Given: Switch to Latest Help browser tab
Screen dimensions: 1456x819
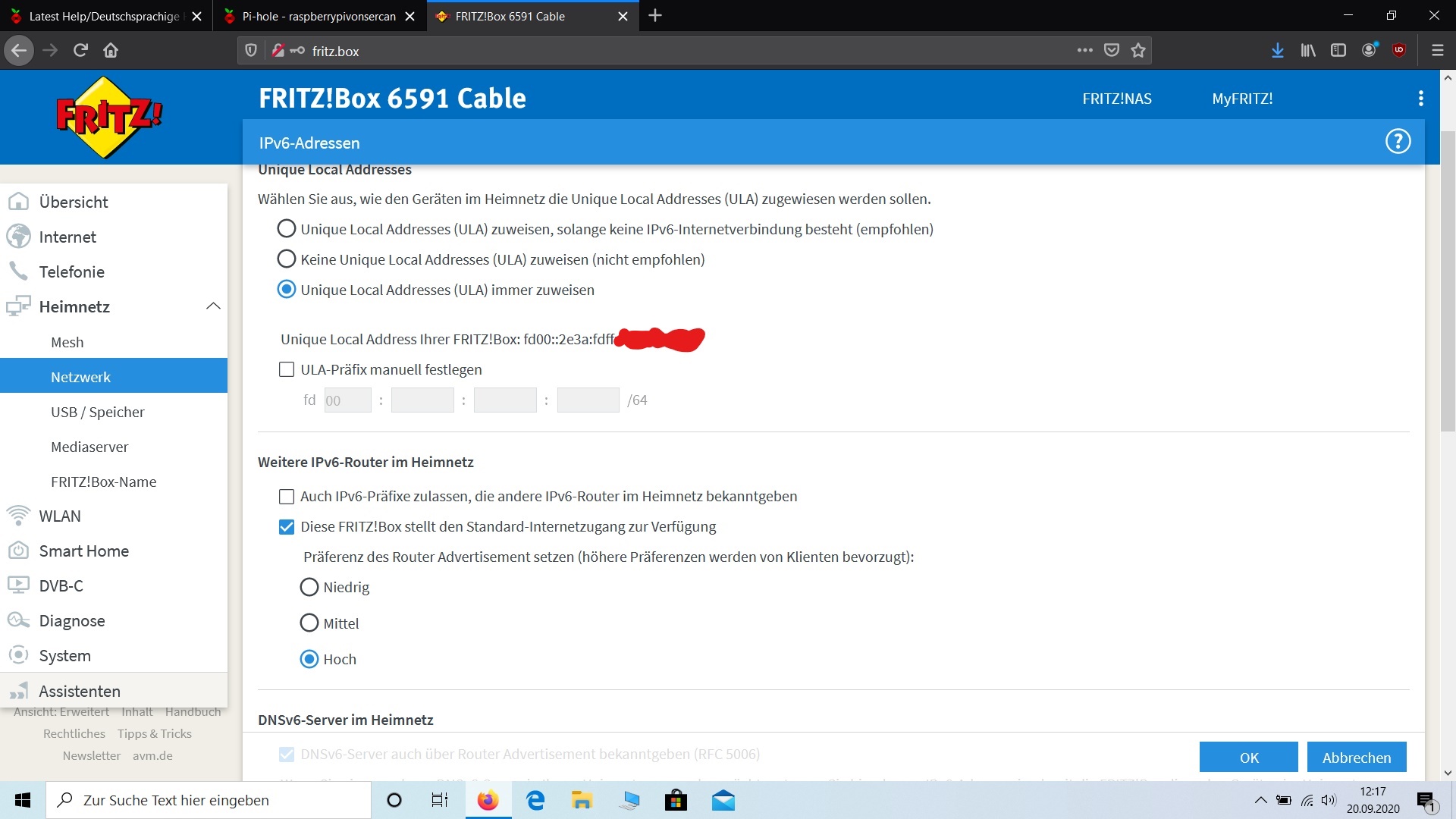Looking at the screenshot, I should pos(105,16).
